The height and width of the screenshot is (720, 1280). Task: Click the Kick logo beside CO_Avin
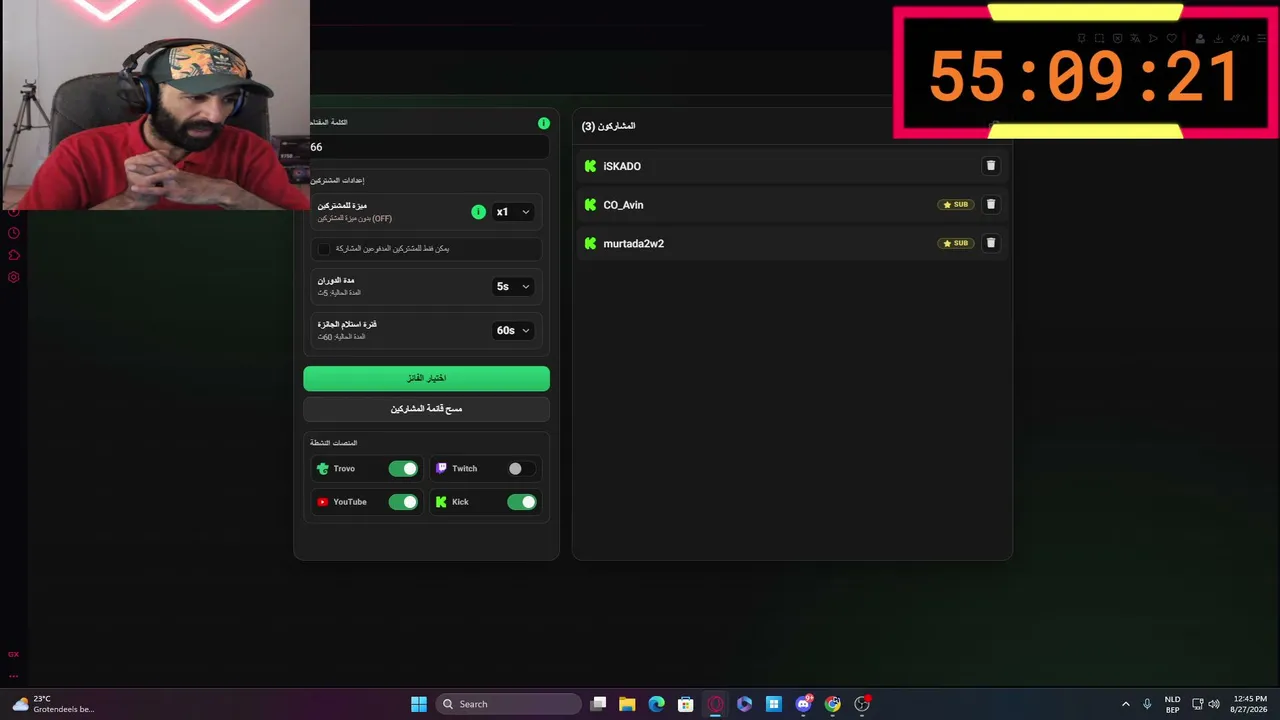(590, 205)
